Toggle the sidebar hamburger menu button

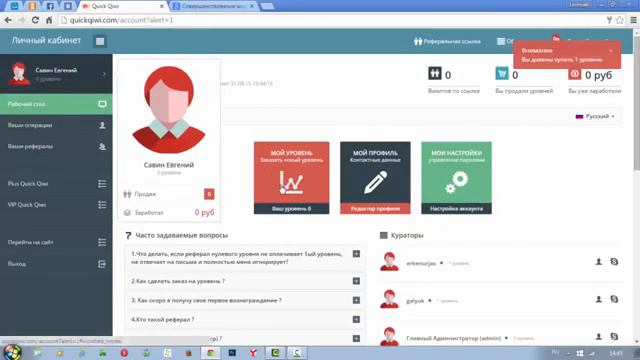point(100,41)
